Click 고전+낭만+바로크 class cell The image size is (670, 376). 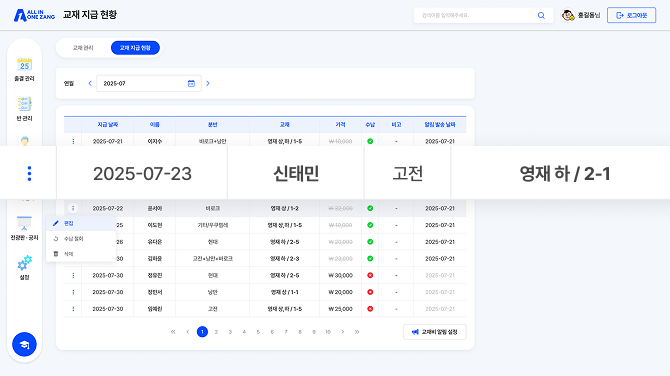212,258
